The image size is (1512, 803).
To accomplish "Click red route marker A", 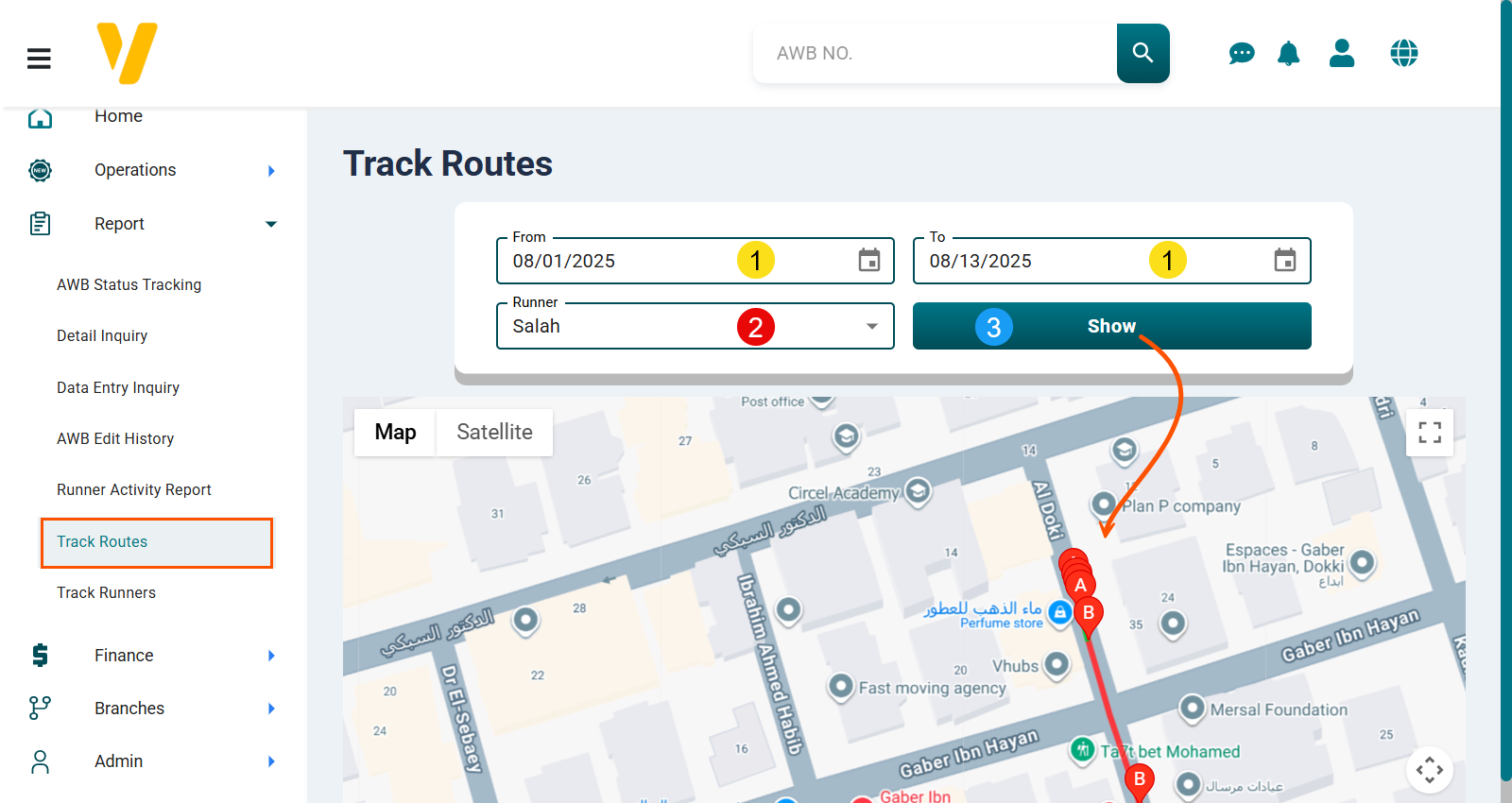I will pyautogui.click(x=1080, y=585).
